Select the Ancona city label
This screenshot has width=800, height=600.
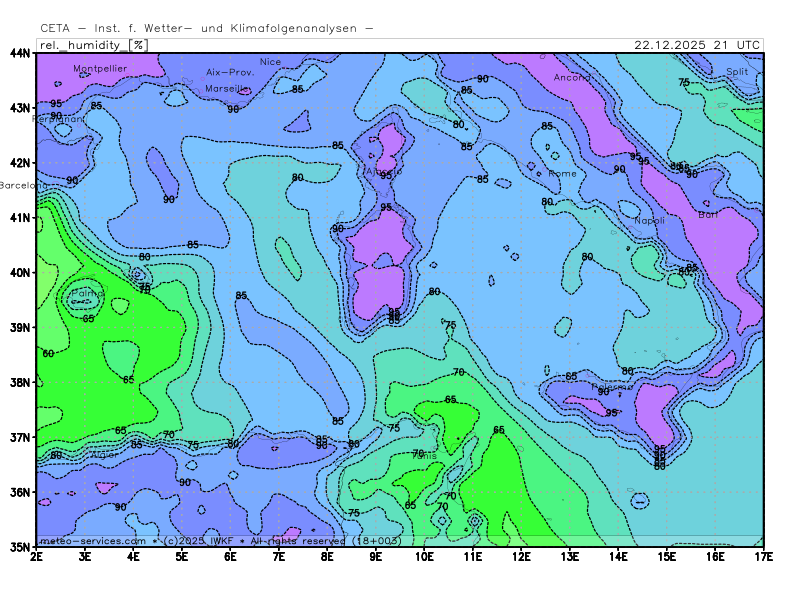[572, 77]
